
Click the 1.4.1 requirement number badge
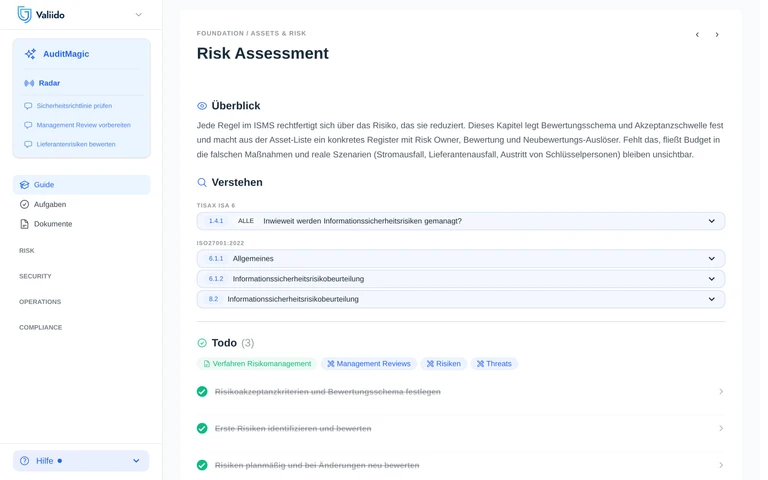point(216,221)
